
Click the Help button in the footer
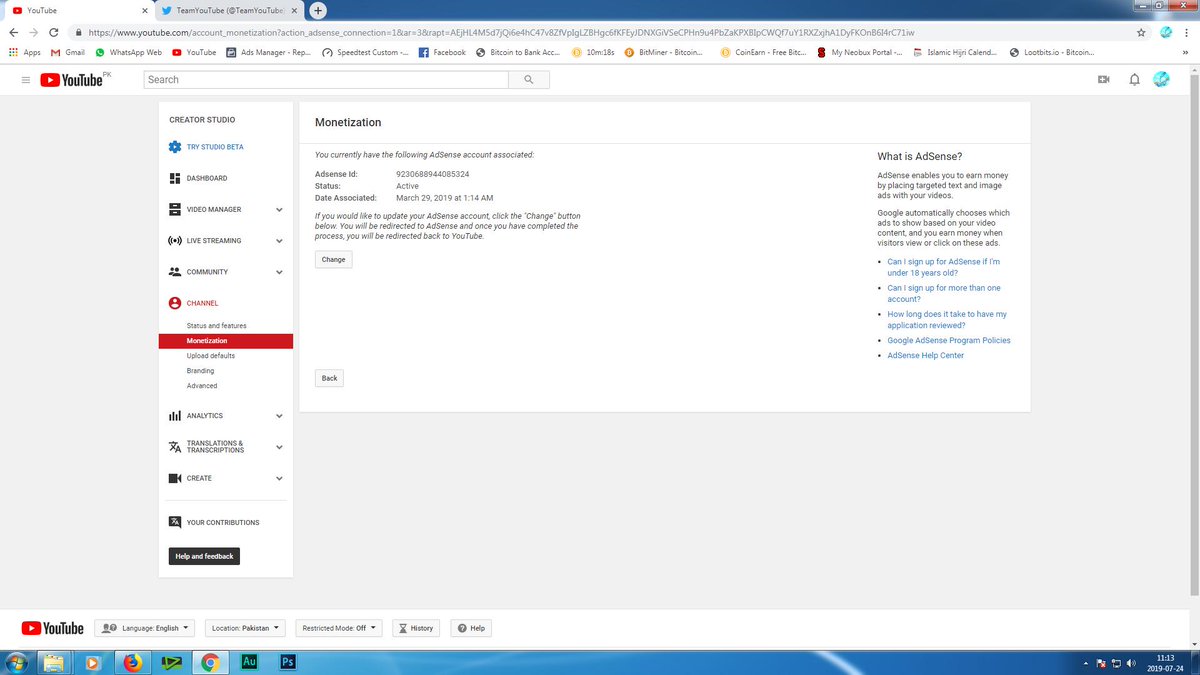(470, 628)
